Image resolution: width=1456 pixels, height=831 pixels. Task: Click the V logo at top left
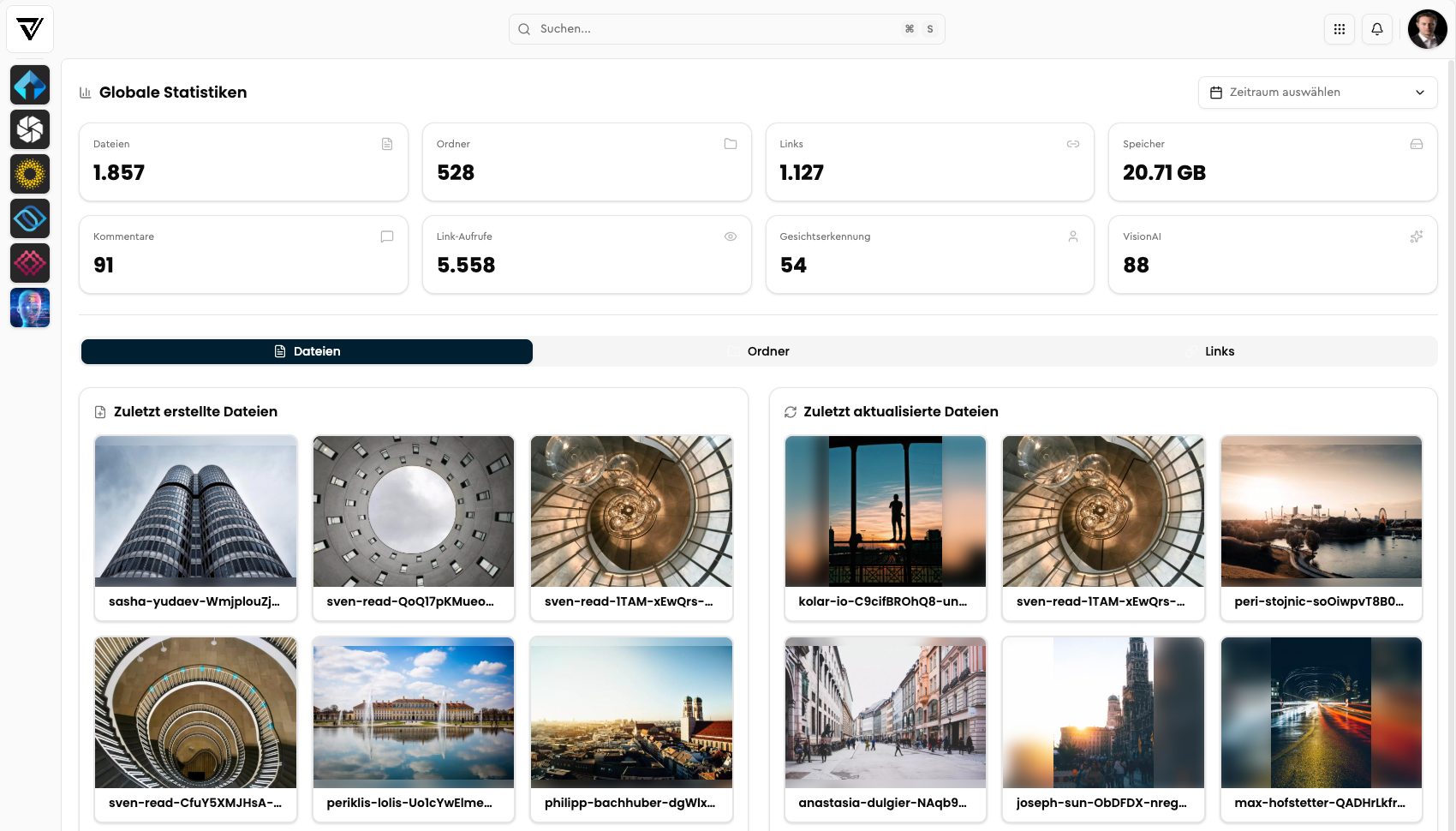point(30,29)
